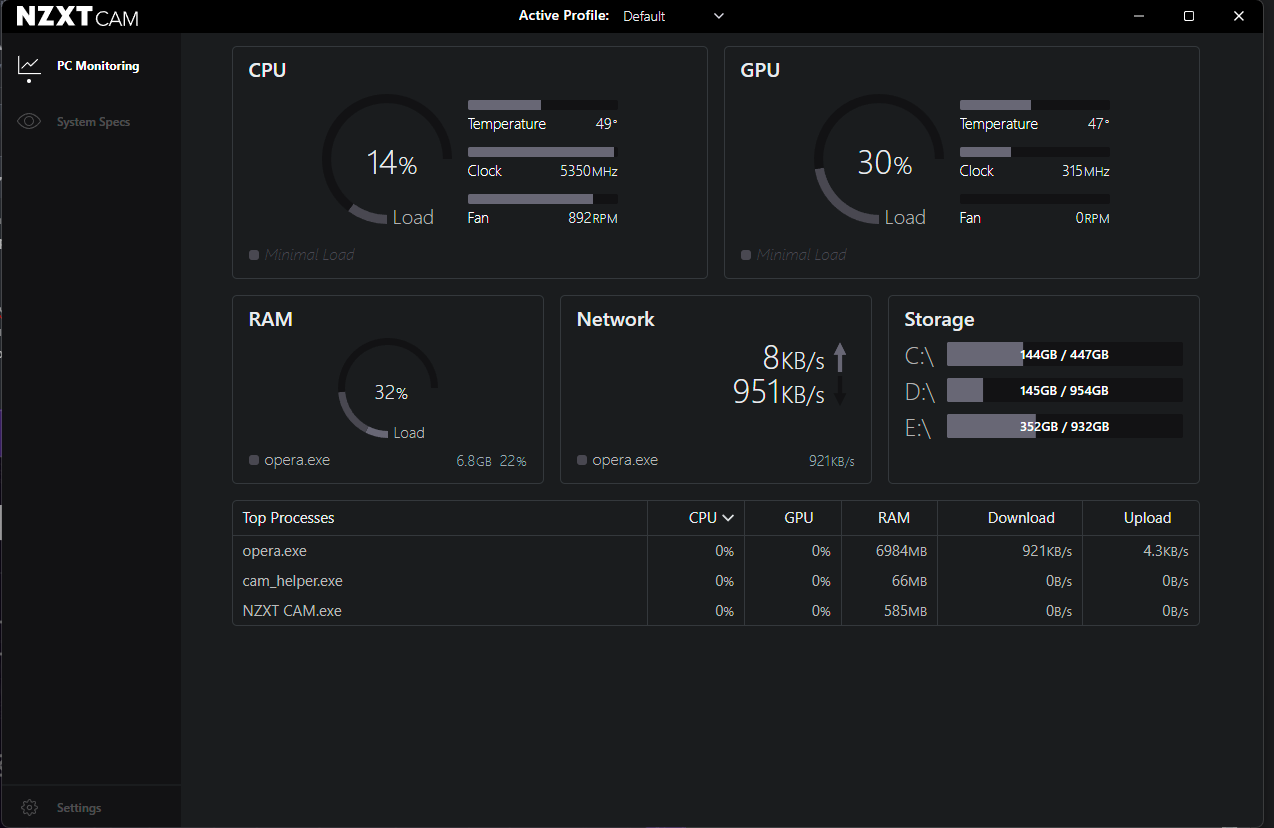Screen dimensions: 1274x828
Task: Click the GPU Clock bar
Action: click(1035, 152)
